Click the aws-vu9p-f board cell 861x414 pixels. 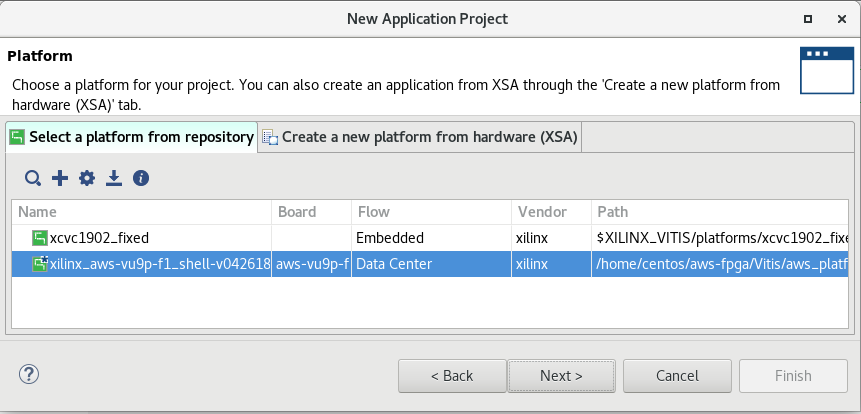click(x=311, y=264)
